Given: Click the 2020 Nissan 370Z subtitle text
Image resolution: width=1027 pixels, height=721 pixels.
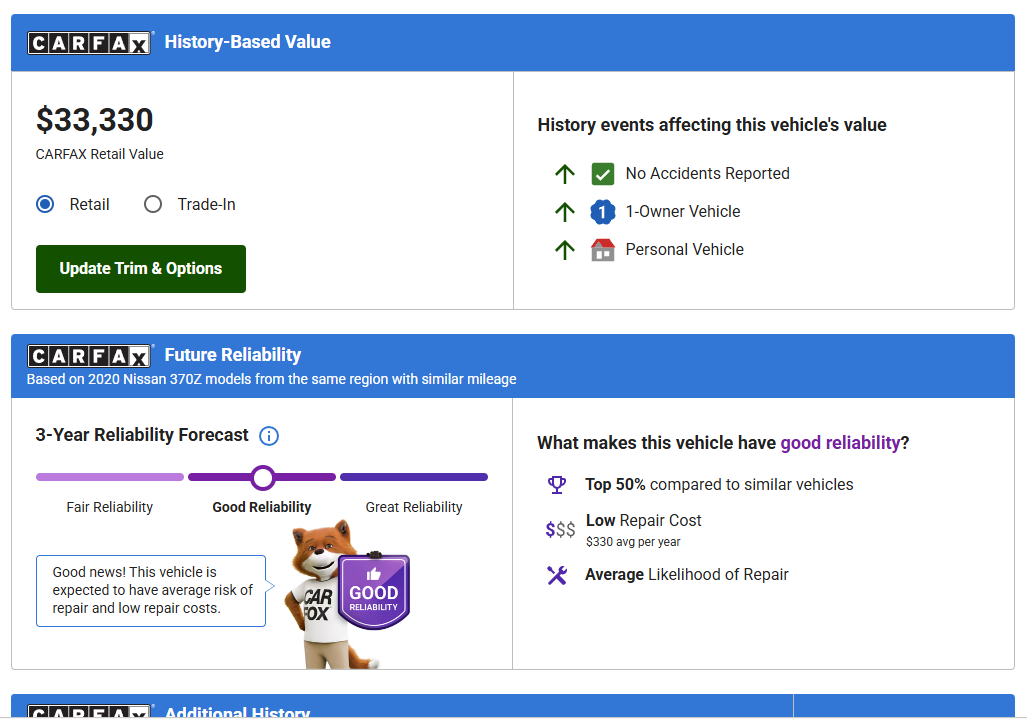Looking at the screenshot, I should [271, 379].
